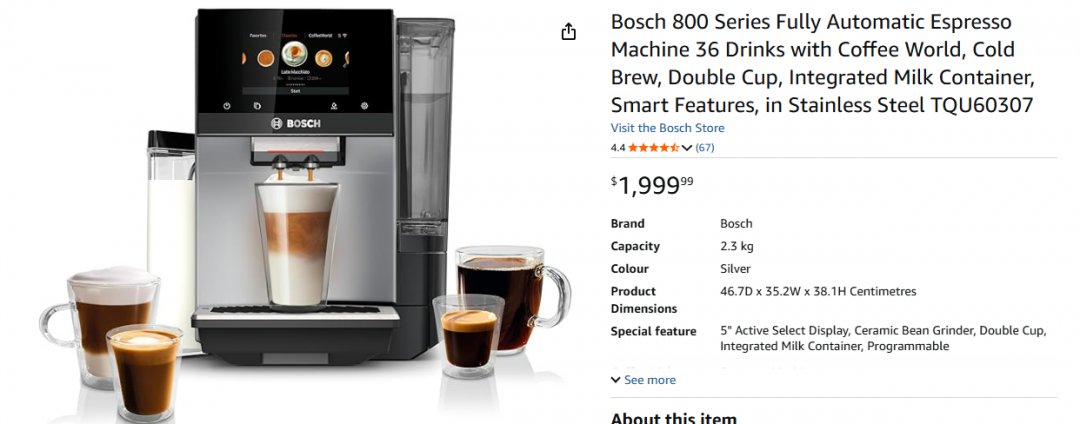Click the power icon on the machine display

pos(227,106)
